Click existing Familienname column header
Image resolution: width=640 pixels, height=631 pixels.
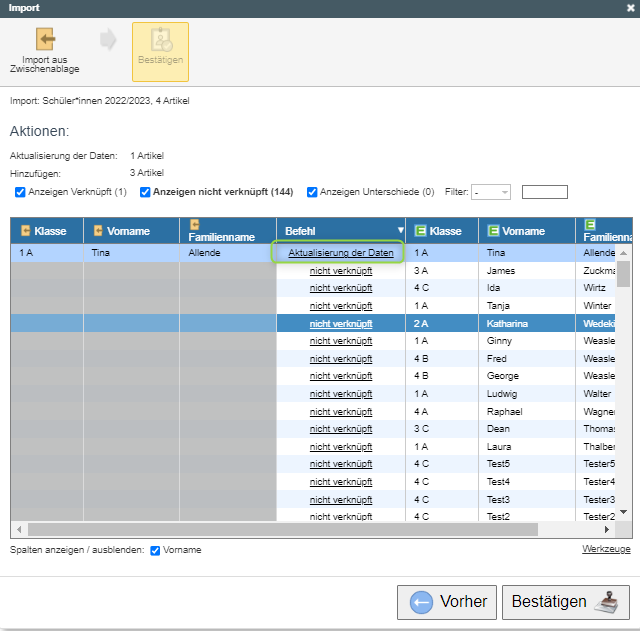(x=604, y=231)
